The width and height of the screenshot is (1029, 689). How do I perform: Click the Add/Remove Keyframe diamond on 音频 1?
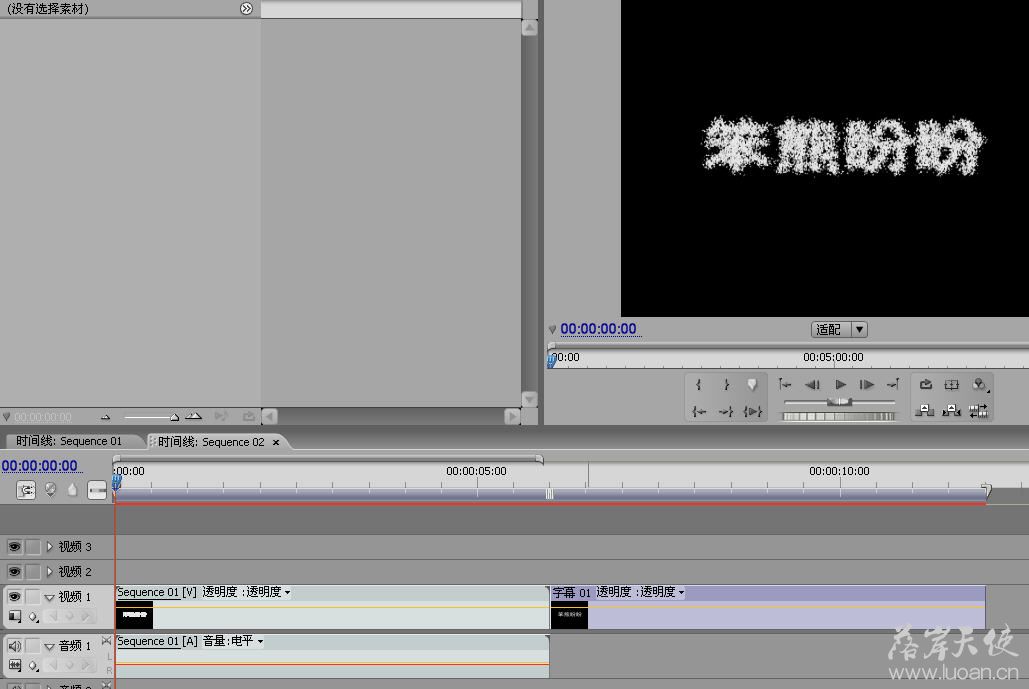click(x=69, y=665)
